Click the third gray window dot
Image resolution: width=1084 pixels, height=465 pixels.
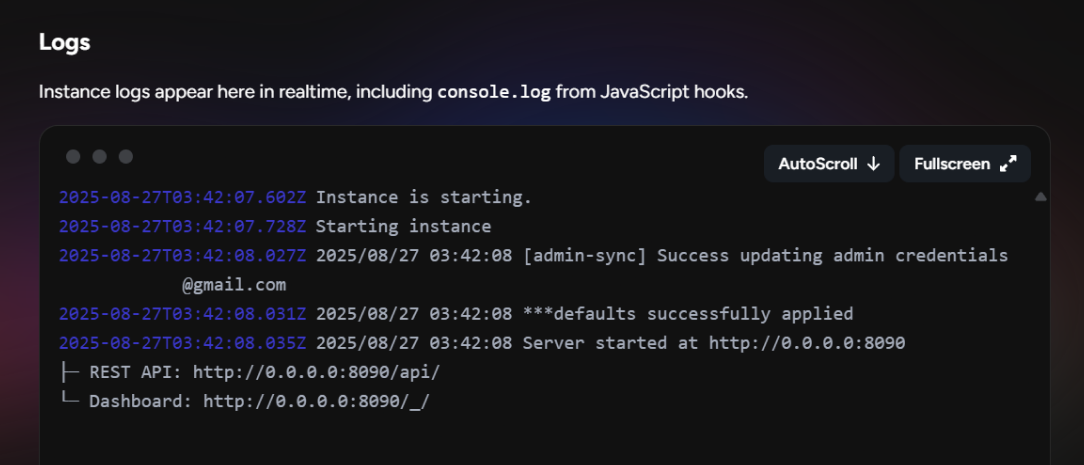[125, 156]
